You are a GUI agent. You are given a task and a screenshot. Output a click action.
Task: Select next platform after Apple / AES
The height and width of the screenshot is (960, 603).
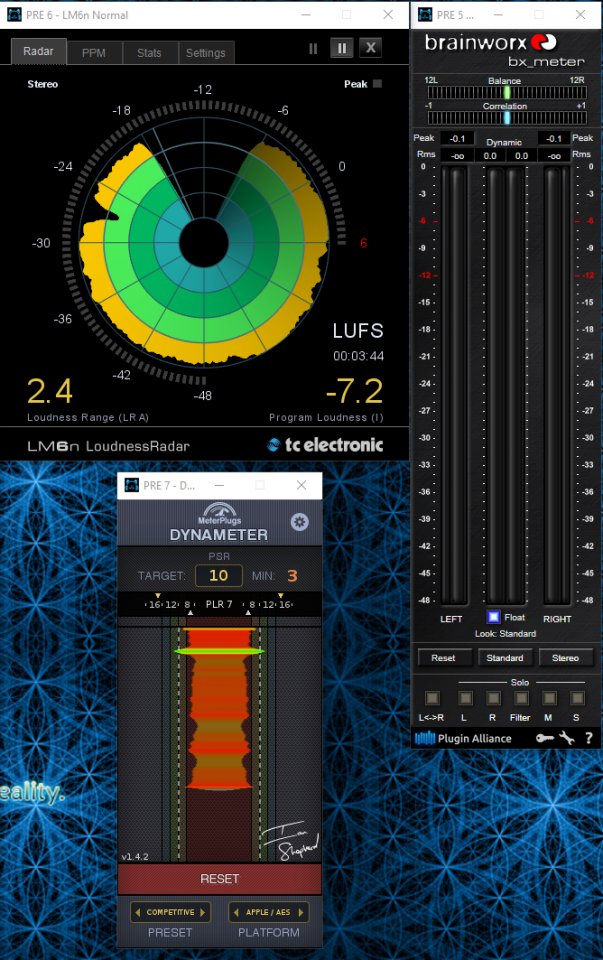301,912
